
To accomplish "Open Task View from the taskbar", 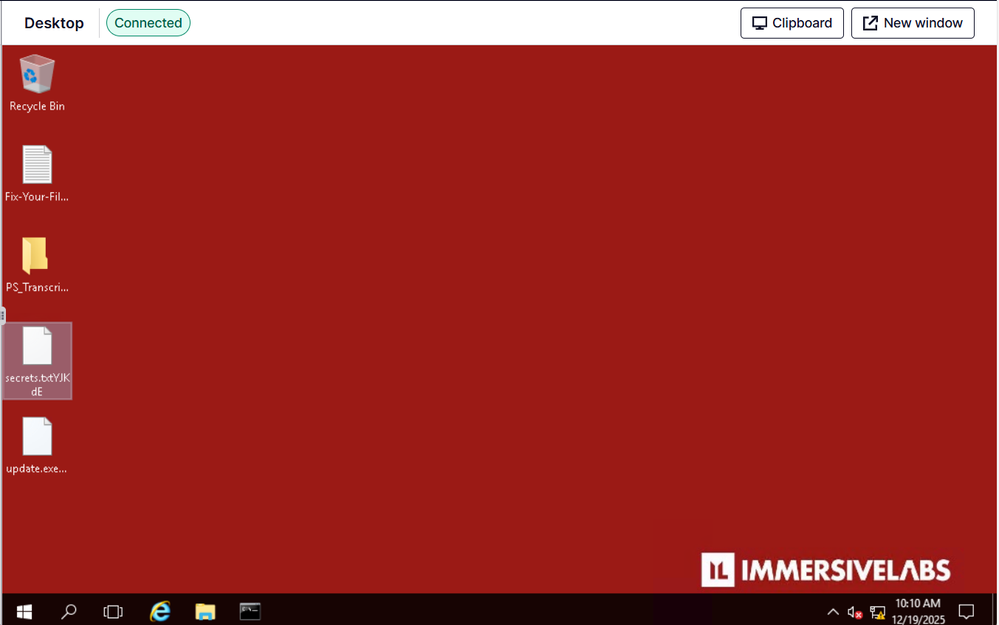I will coord(114,611).
